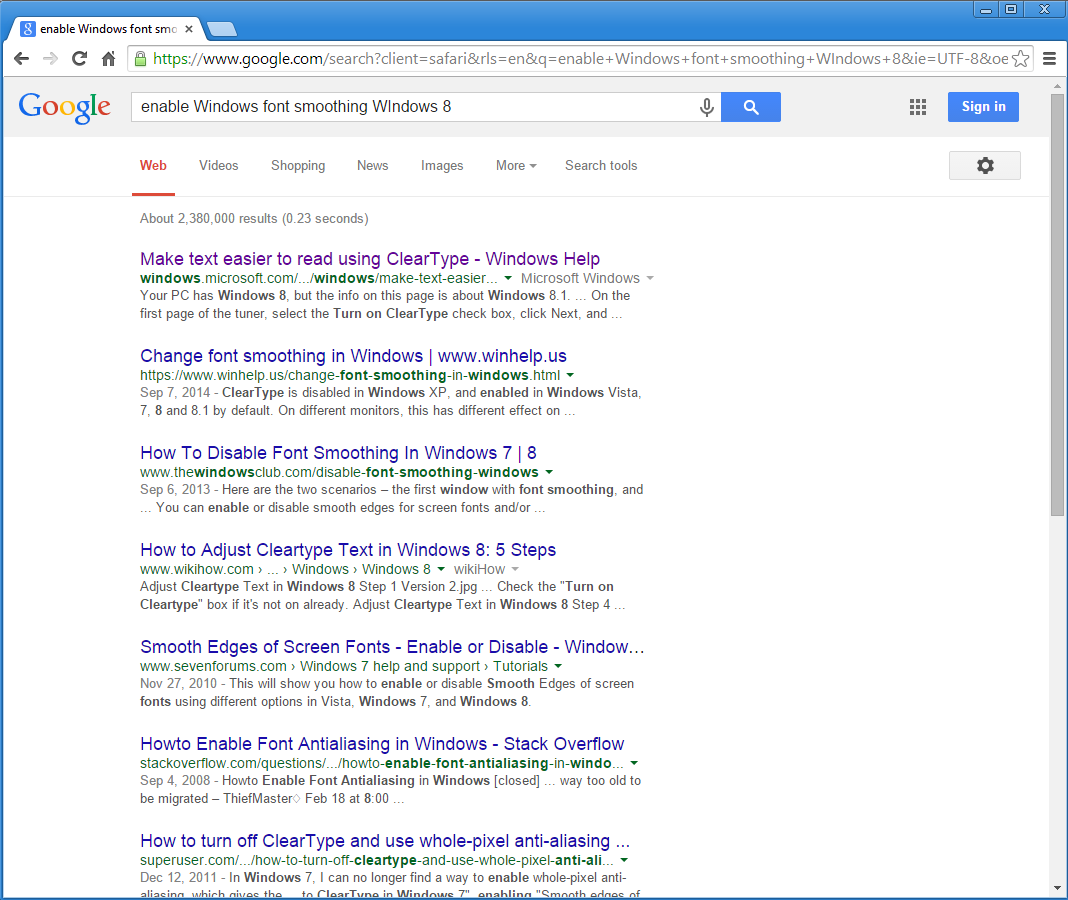Go back with the browser back arrow
Screen dimensions: 1068x900
pos(22,59)
